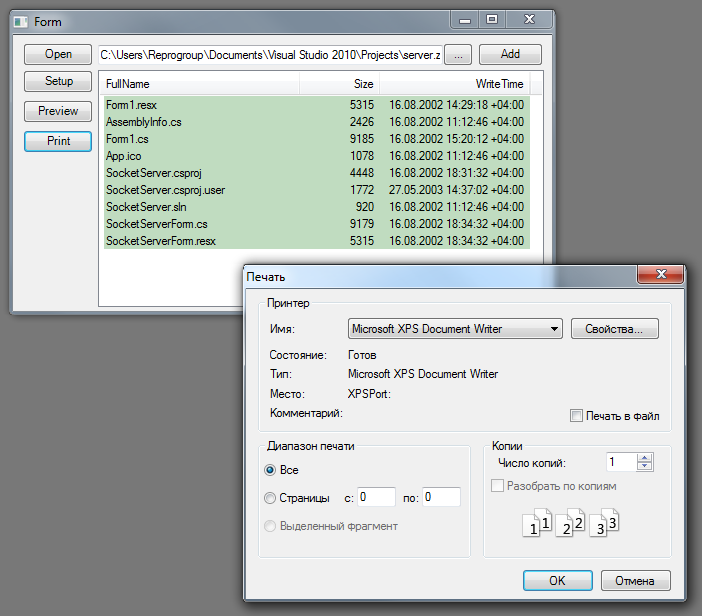Click the browse ellipsis button
702x616 pixels.
[x=457, y=55]
